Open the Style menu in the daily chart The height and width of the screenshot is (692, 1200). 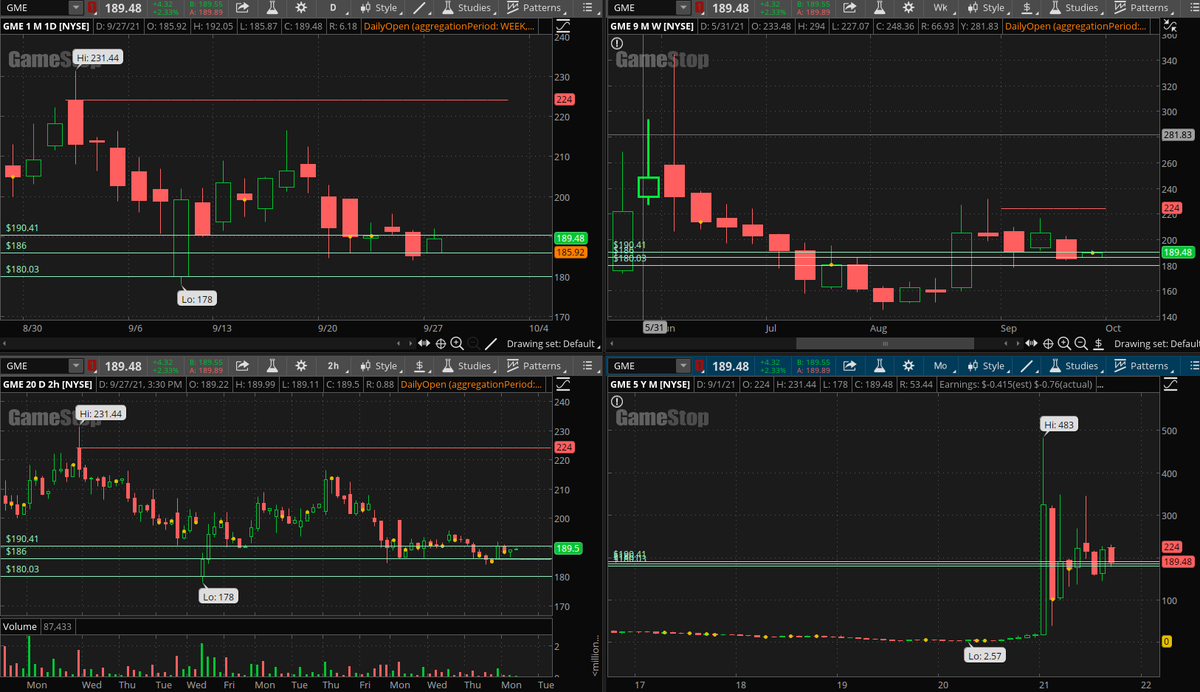(378, 8)
